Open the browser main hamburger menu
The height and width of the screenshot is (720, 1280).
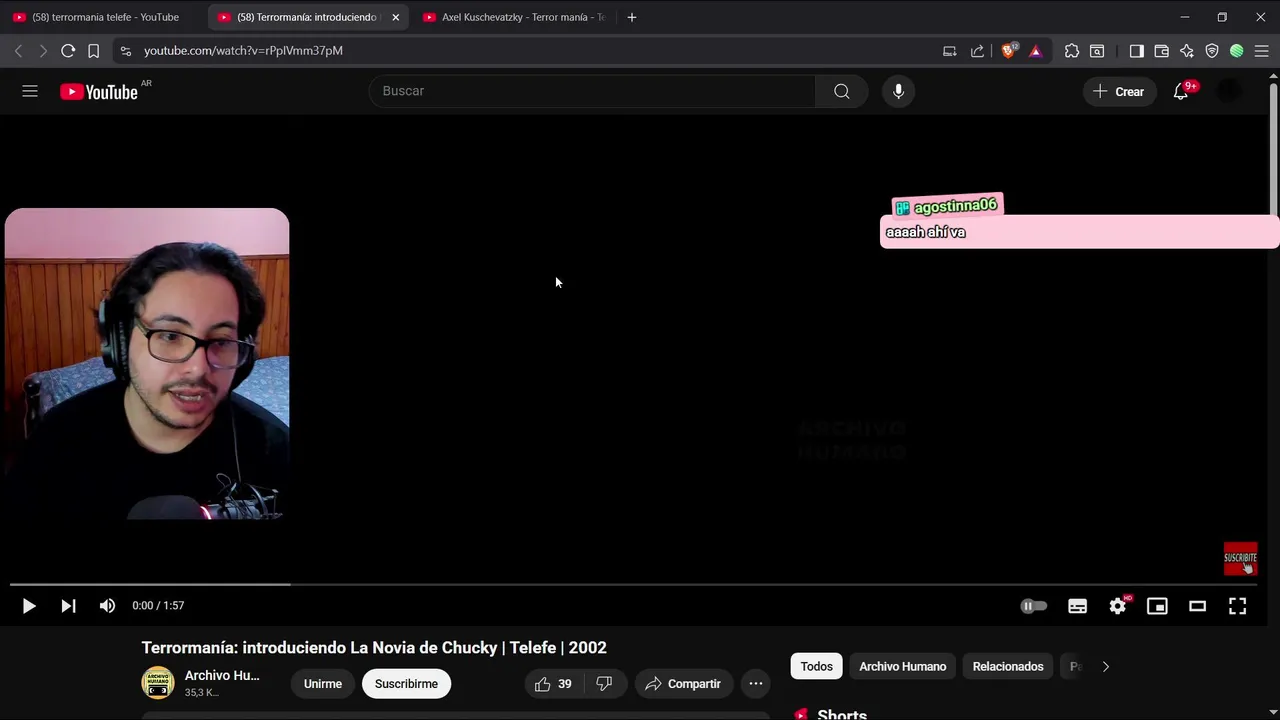coord(1262,51)
